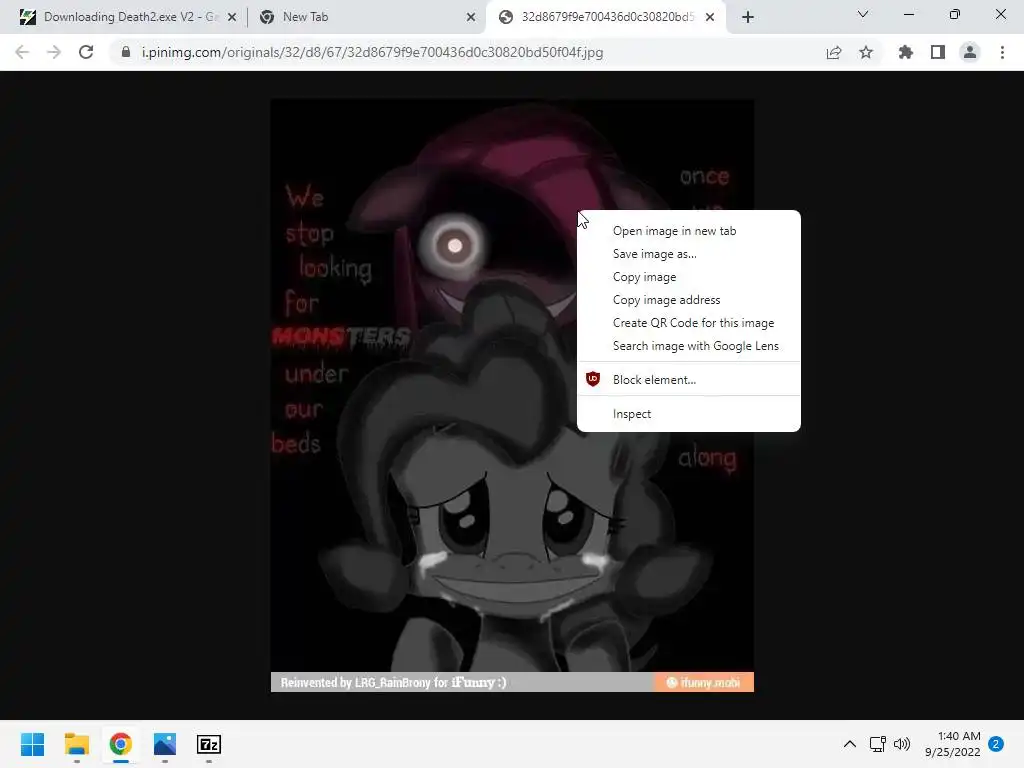Open the Photos app on taskbar
Viewport: 1024px width, 768px height.
point(165,744)
